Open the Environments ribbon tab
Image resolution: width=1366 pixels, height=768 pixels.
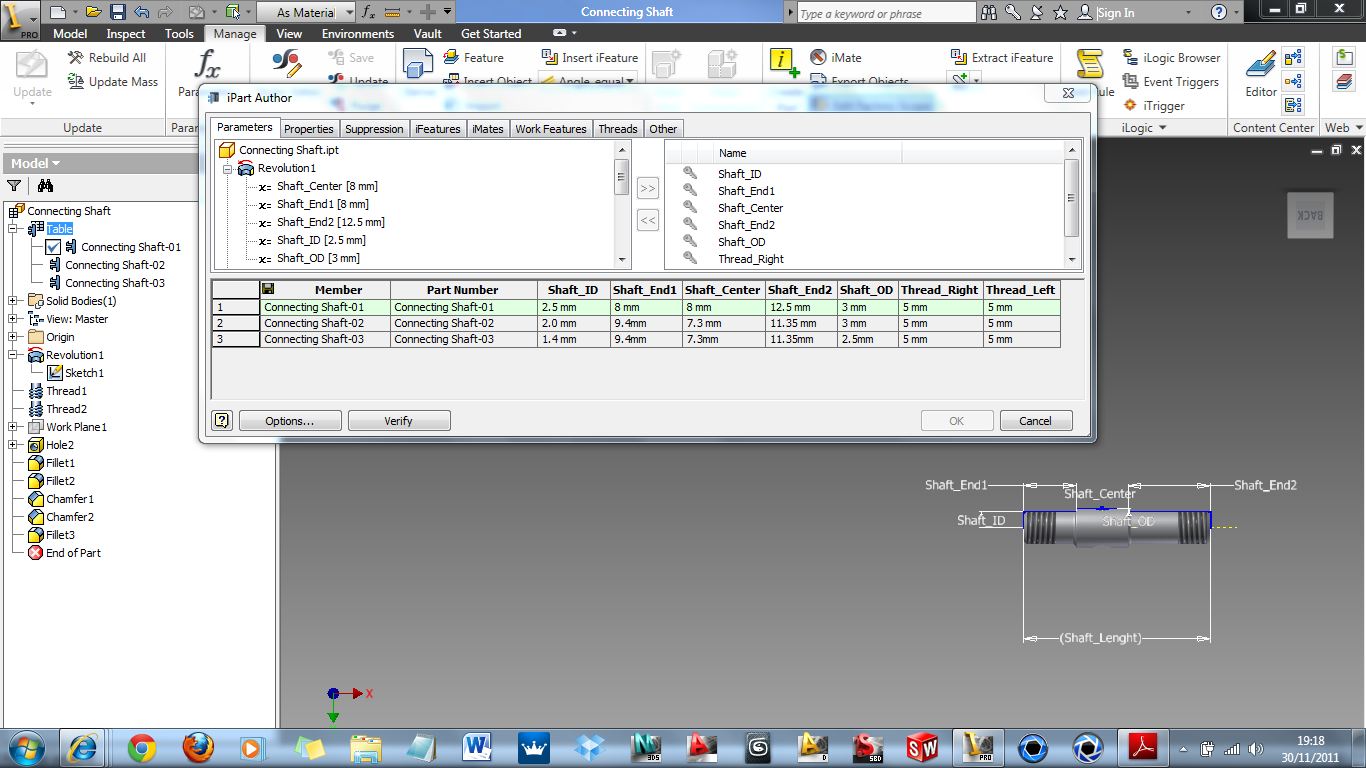coord(358,33)
